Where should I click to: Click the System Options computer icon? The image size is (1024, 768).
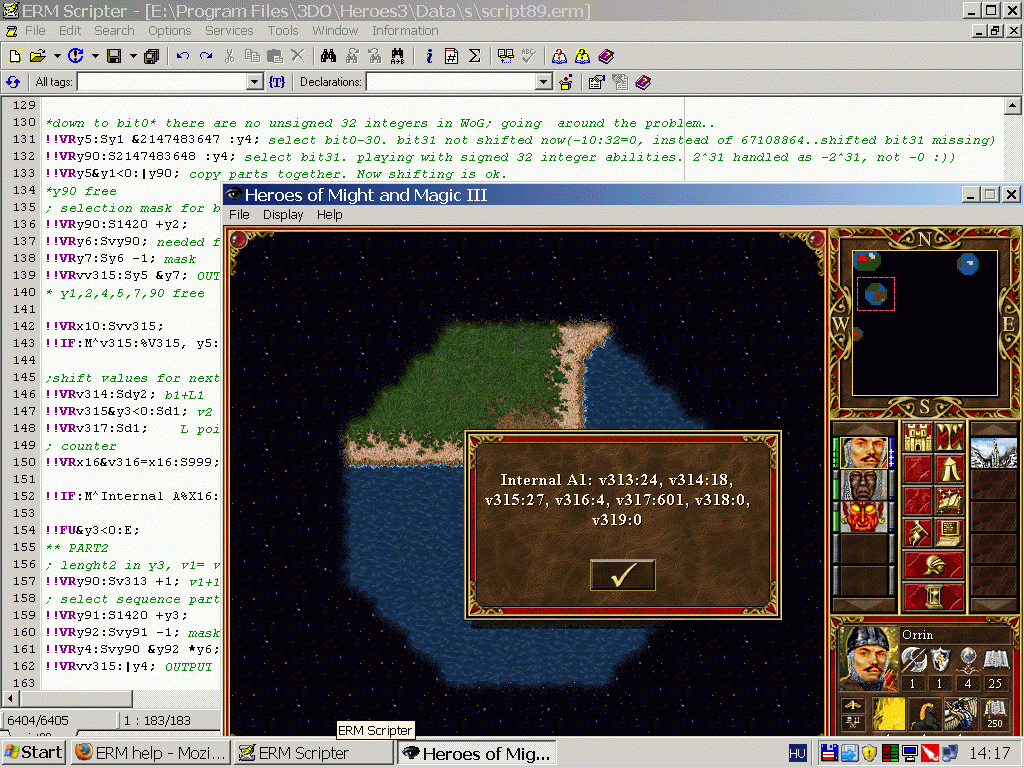[950, 532]
